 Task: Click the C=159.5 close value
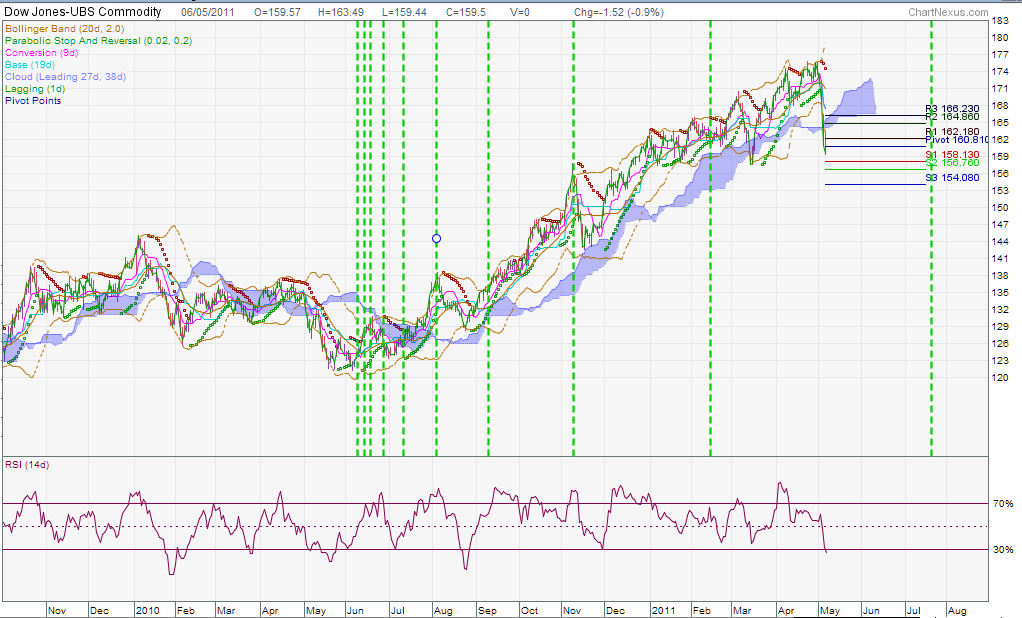(465, 12)
